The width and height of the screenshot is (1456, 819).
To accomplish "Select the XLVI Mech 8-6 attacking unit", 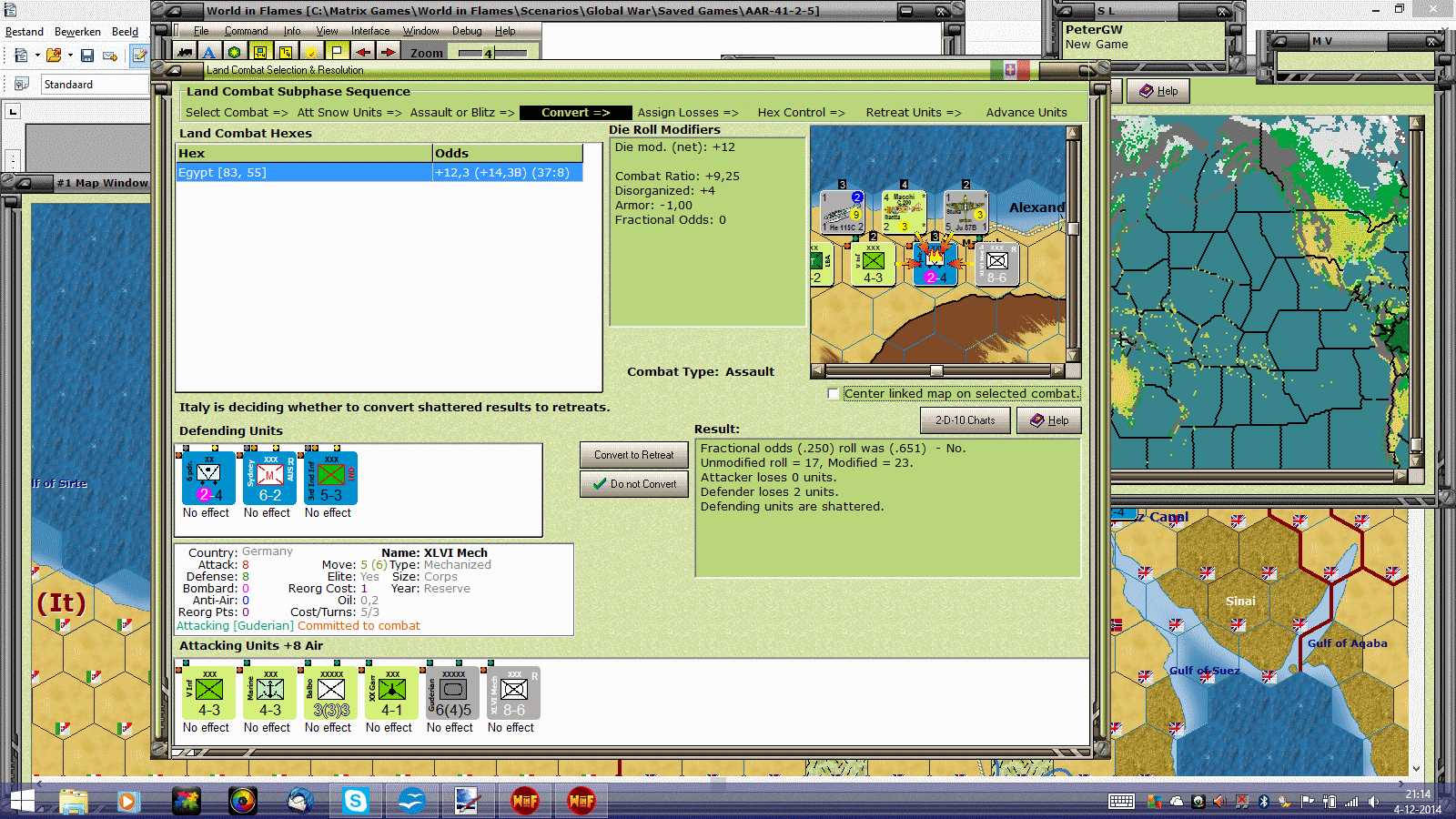I will (513, 693).
